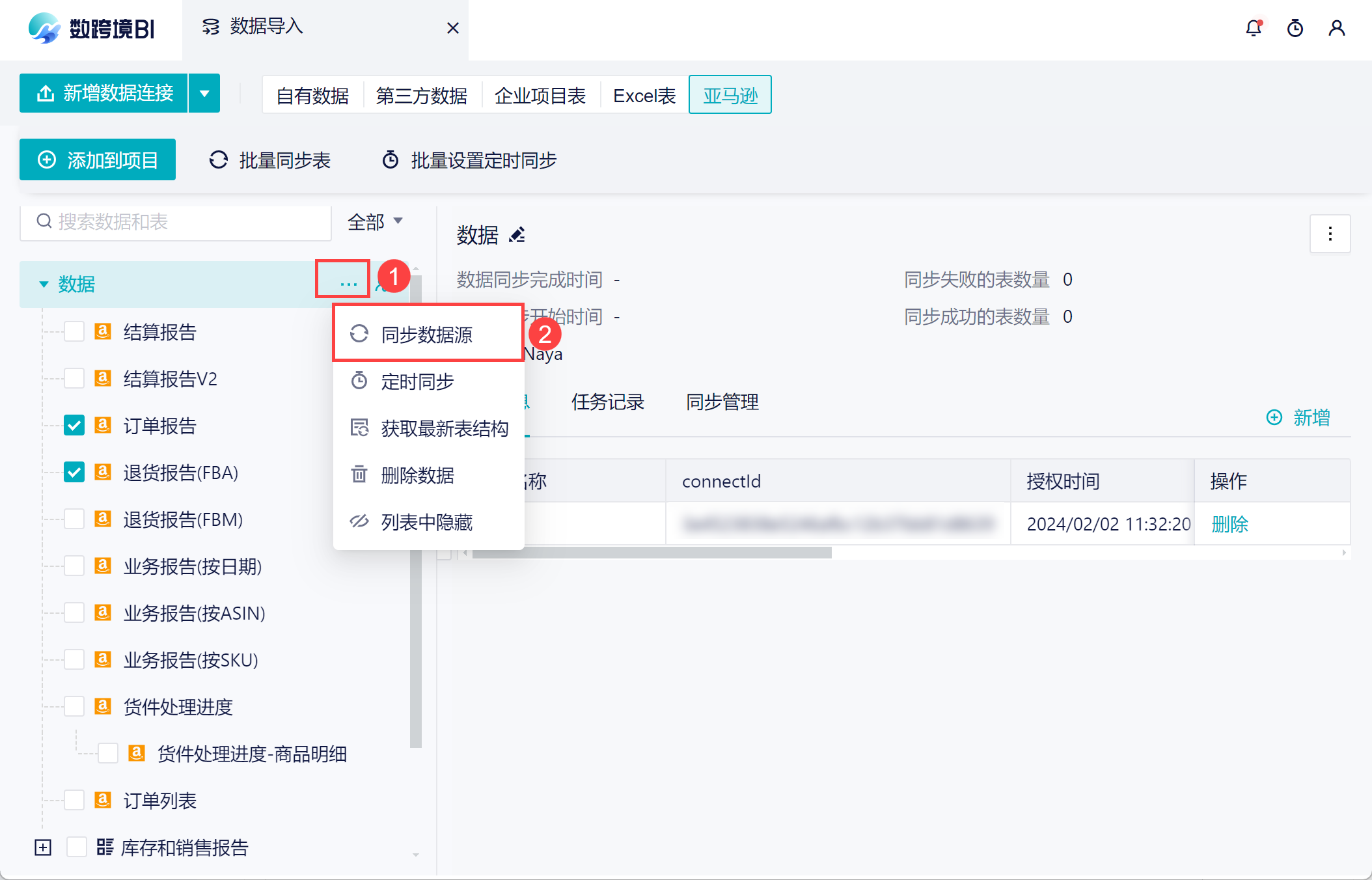
Task: Click the 删除 link in table row
Action: [1229, 524]
